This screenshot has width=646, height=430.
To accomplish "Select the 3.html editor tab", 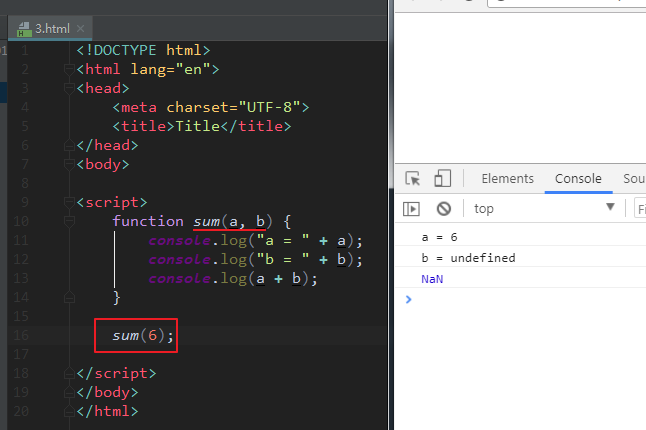I will (50, 28).
